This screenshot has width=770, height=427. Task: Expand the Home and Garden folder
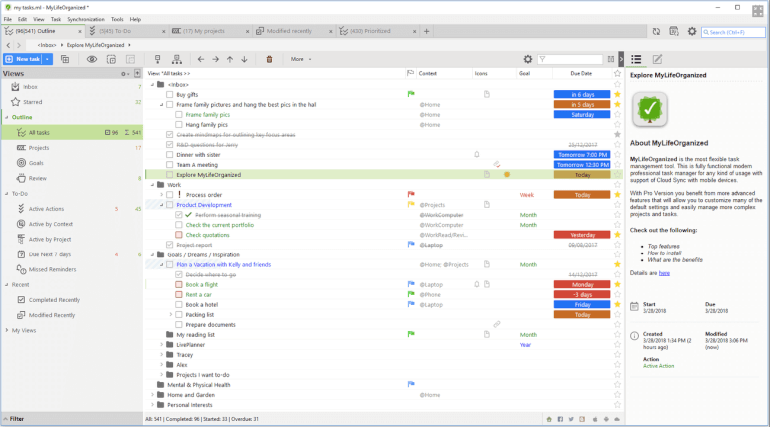point(152,395)
